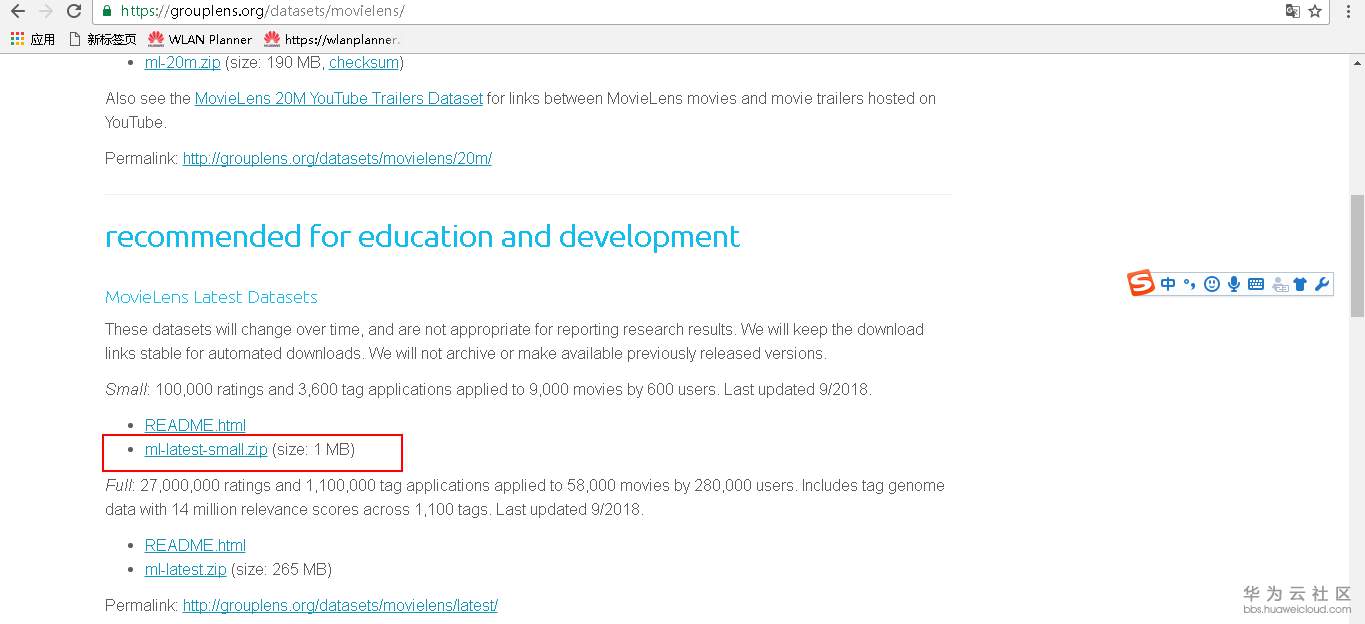This screenshot has width=1365, height=624.
Task: Click the vertical scrollbar thumb
Action: click(x=1357, y=256)
